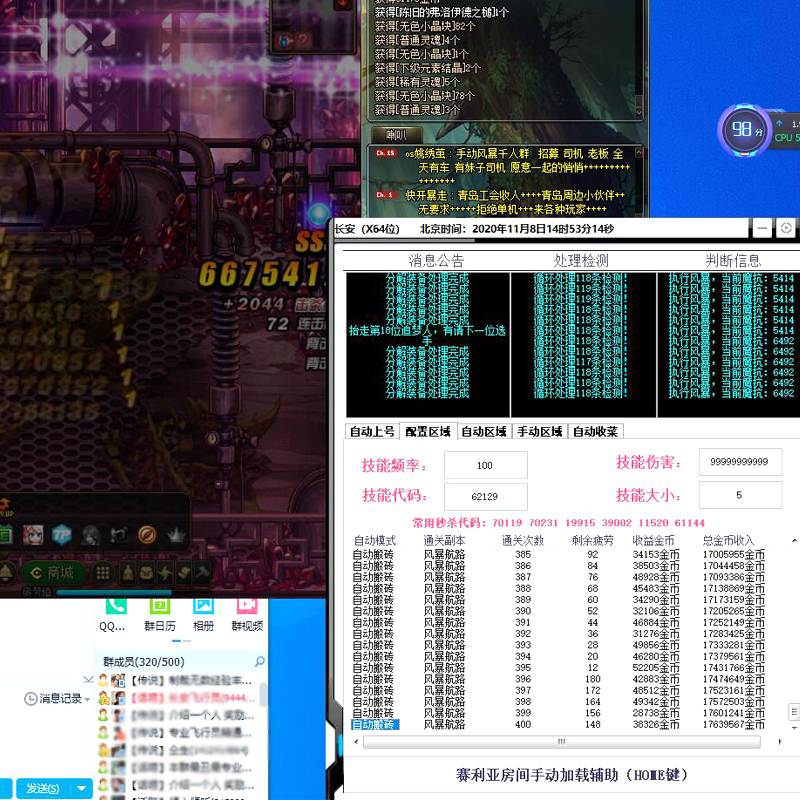
Task: Open 群视频 group video icon
Action: [247, 607]
